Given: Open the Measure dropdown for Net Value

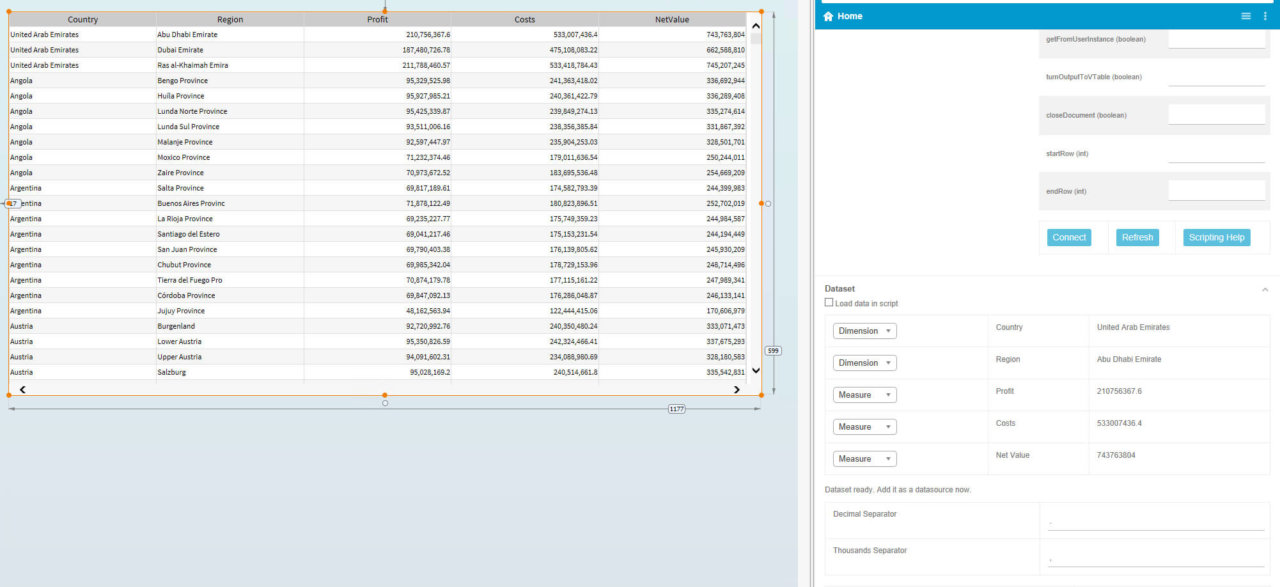Looking at the screenshot, I should 864,458.
